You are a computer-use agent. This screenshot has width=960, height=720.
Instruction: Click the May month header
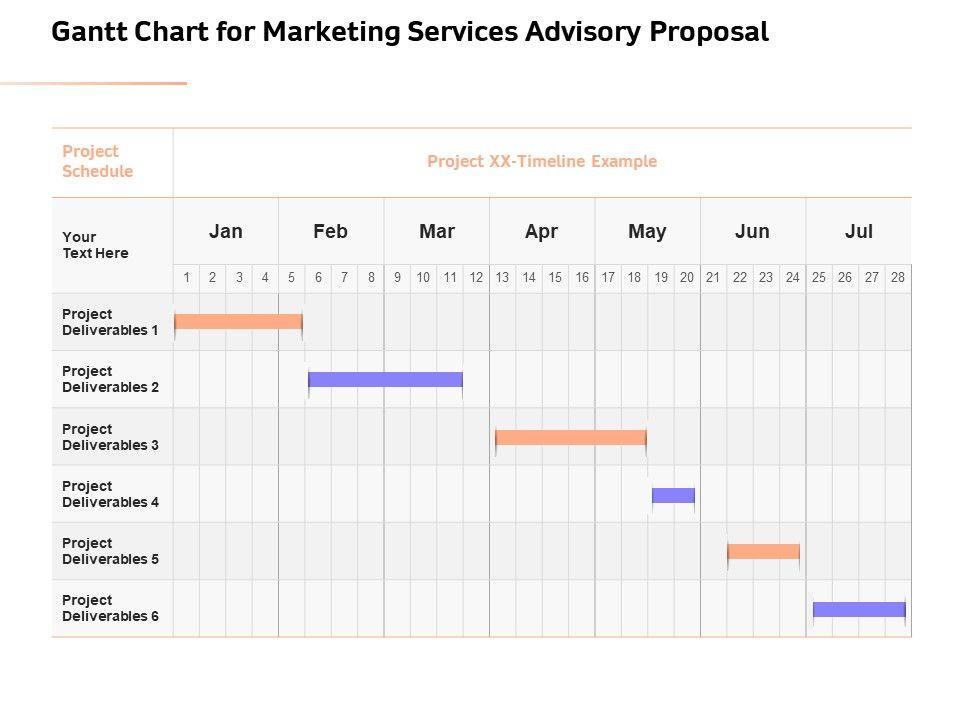coord(647,231)
